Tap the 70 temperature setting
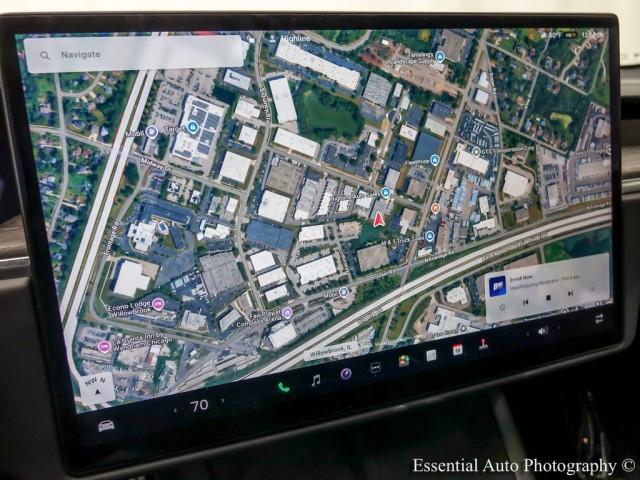 click(x=199, y=404)
